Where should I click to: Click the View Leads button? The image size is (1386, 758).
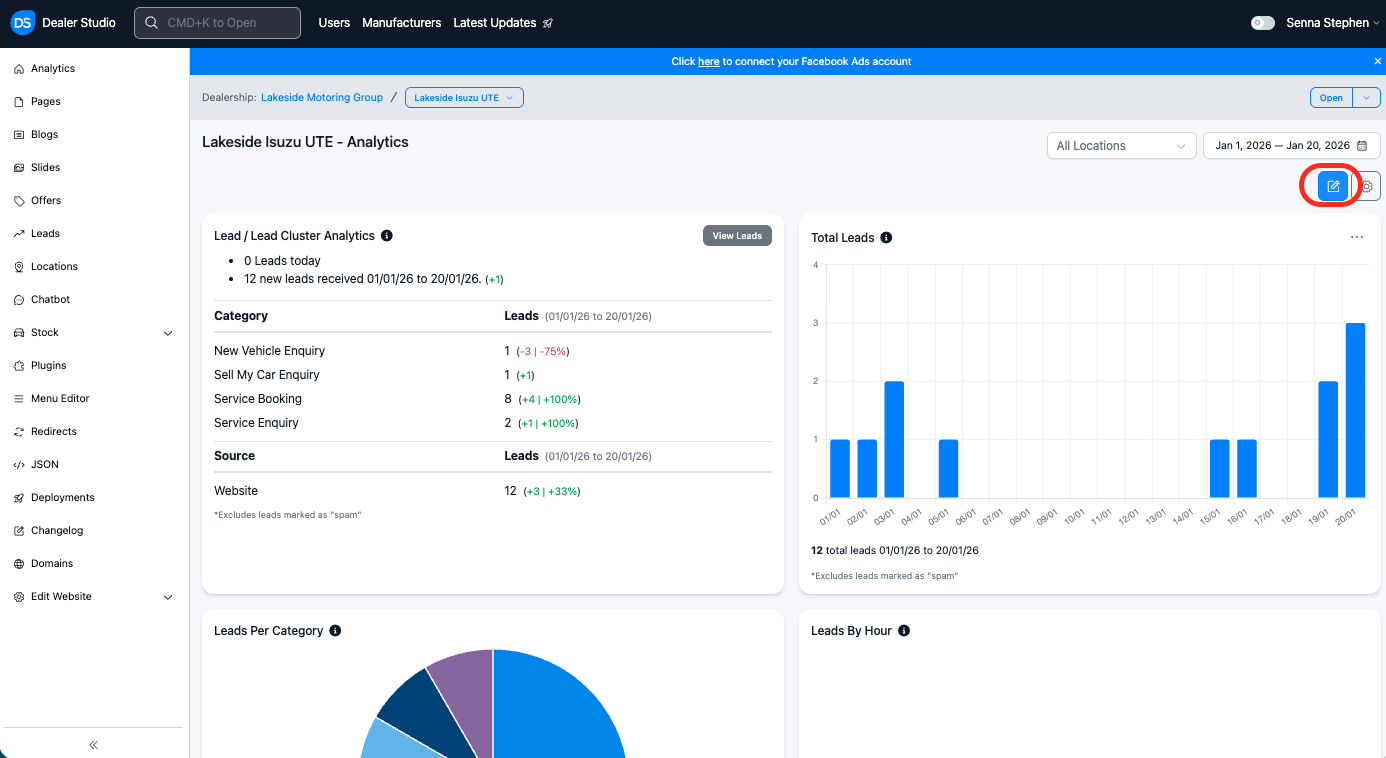[737, 236]
